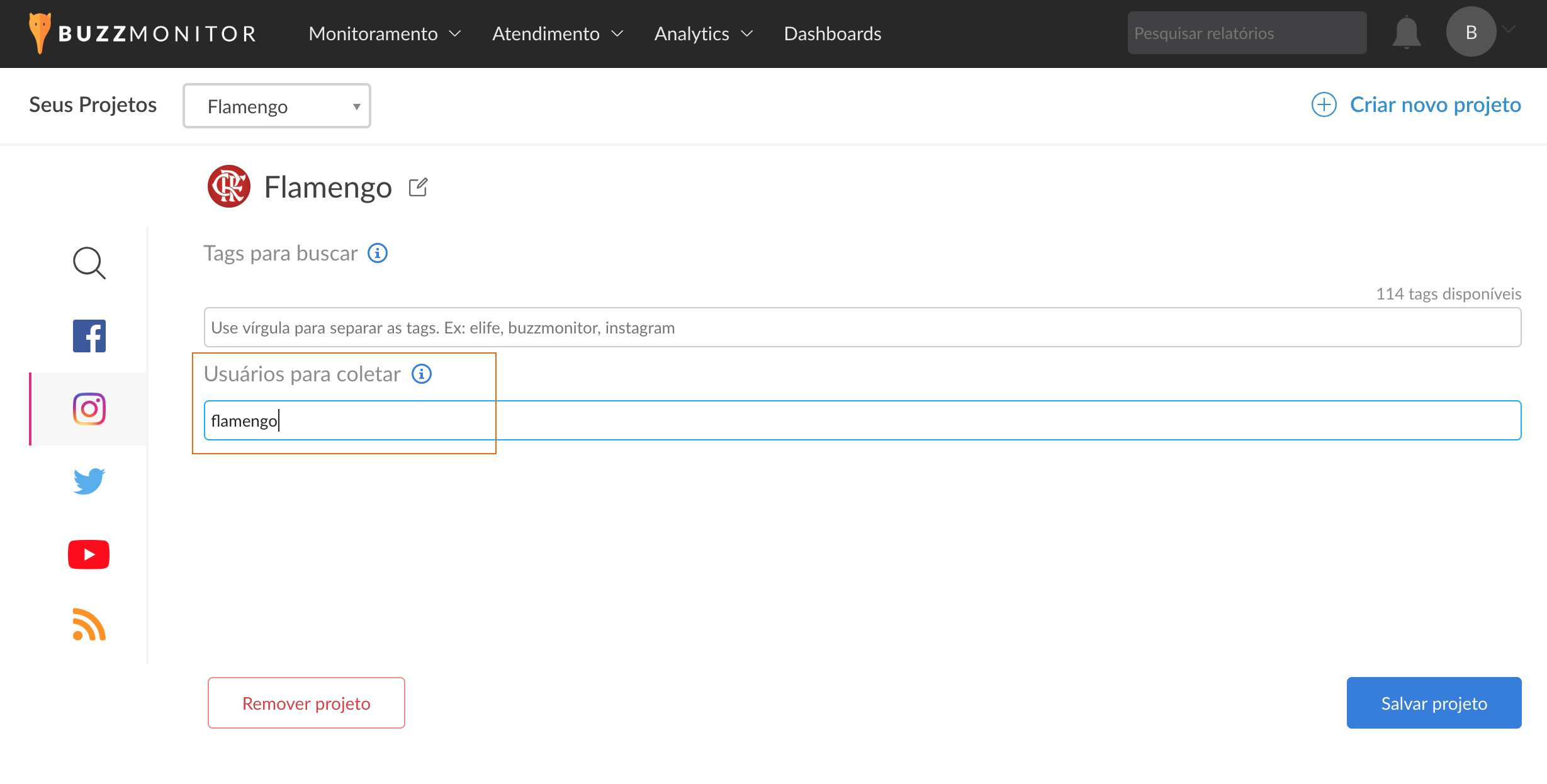
Task: Open the Twitter source settings
Action: (89, 481)
